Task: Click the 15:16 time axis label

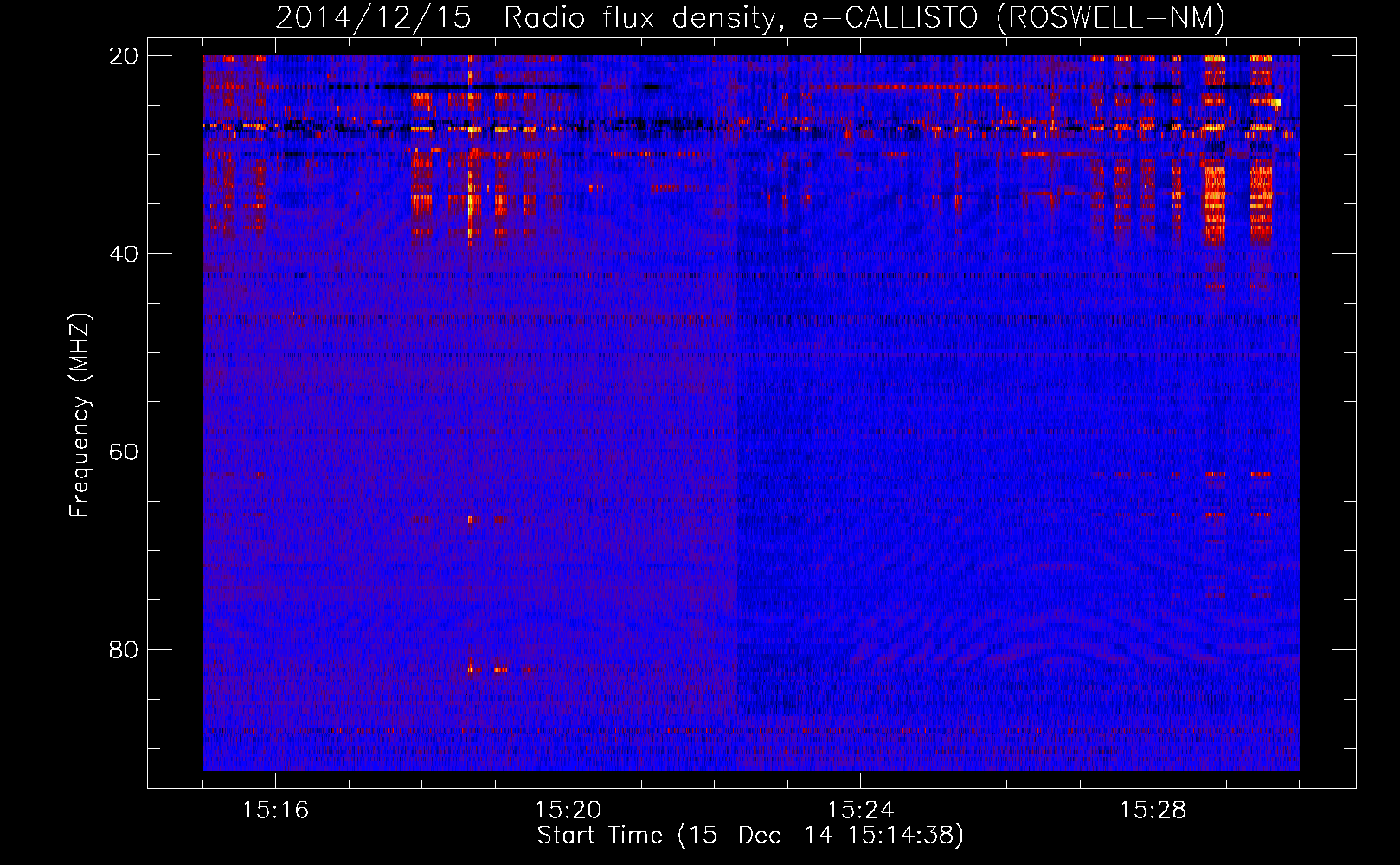Action: [275, 811]
